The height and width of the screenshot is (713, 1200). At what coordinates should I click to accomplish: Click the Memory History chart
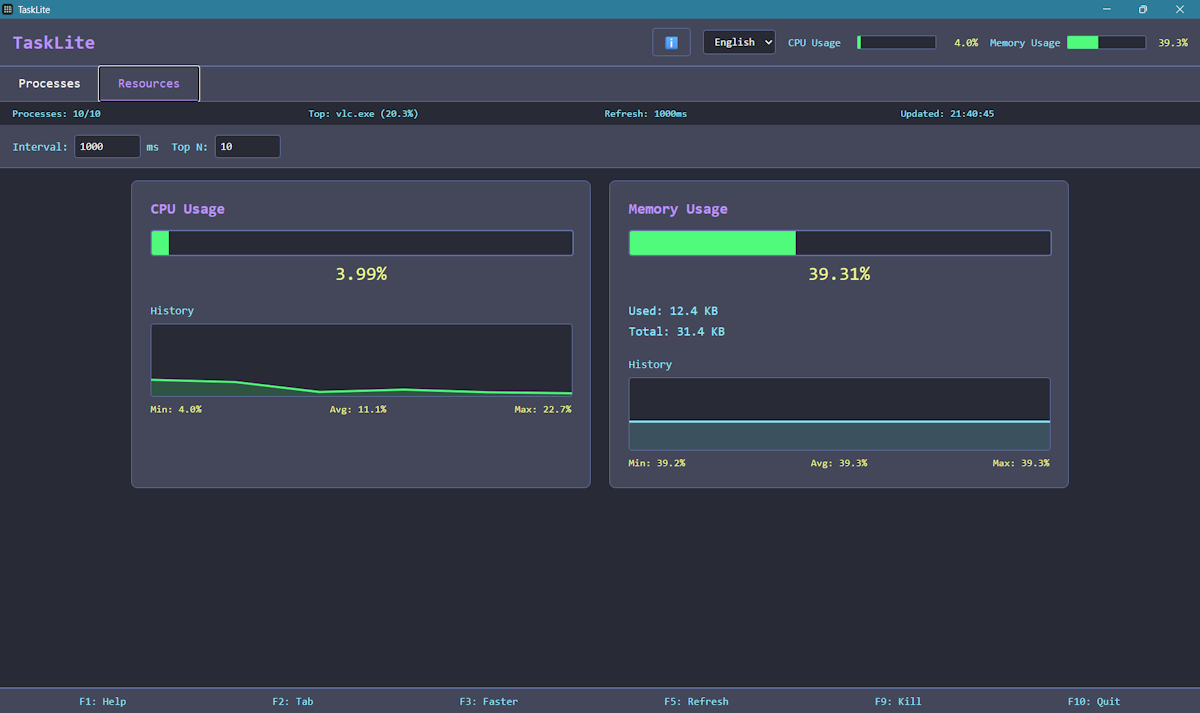tap(839, 414)
